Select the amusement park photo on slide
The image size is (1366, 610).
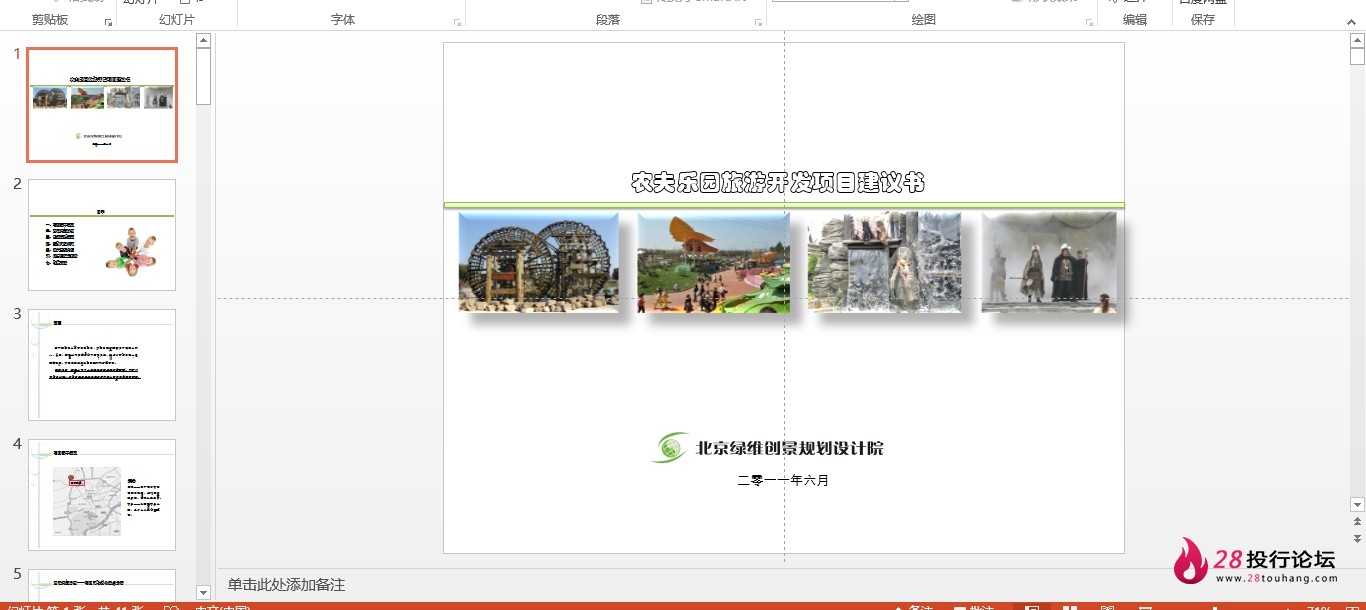pyautogui.click(x=713, y=262)
